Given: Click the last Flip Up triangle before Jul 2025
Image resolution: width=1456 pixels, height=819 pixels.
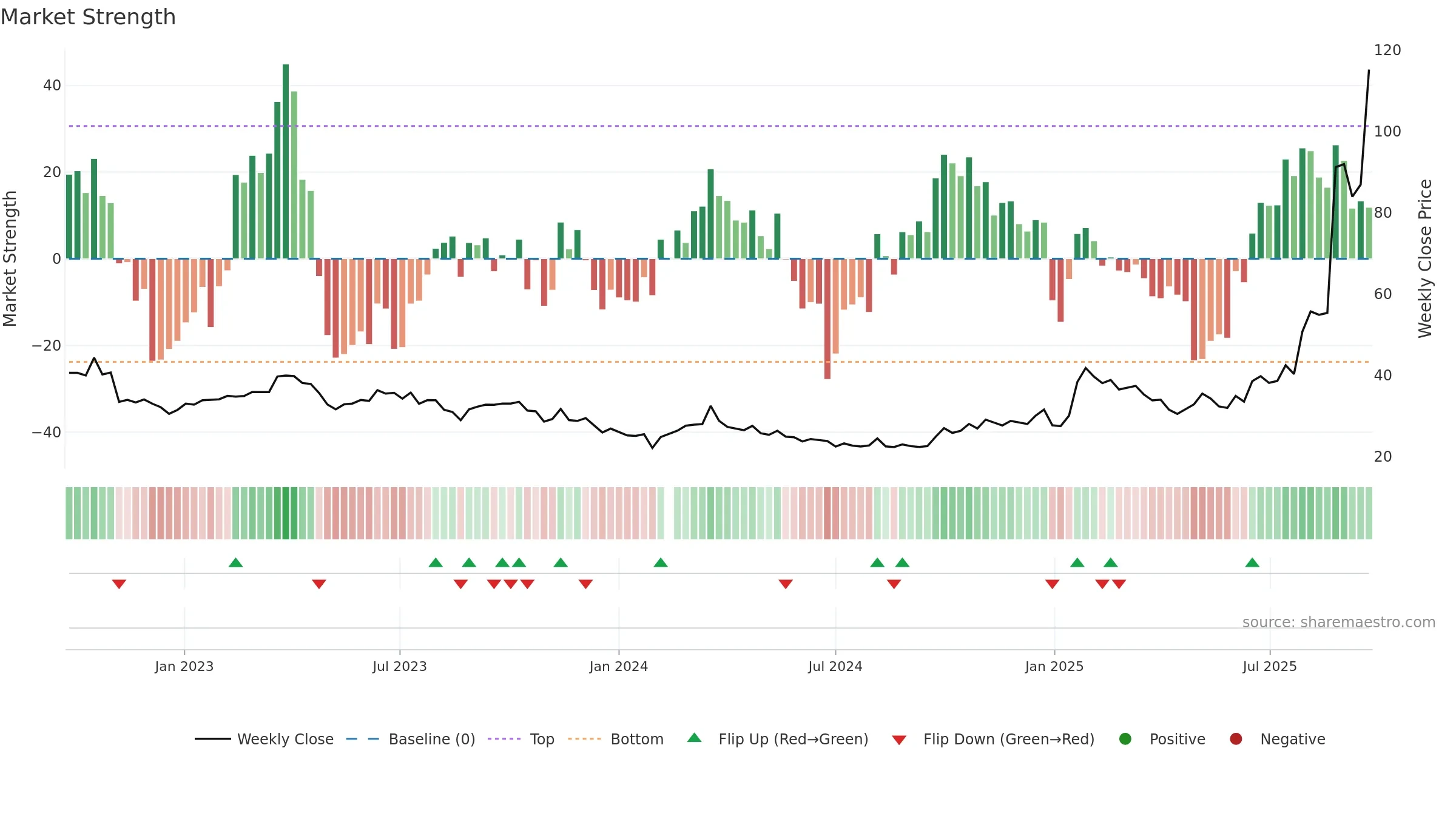Looking at the screenshot, I should point(1252,562).
